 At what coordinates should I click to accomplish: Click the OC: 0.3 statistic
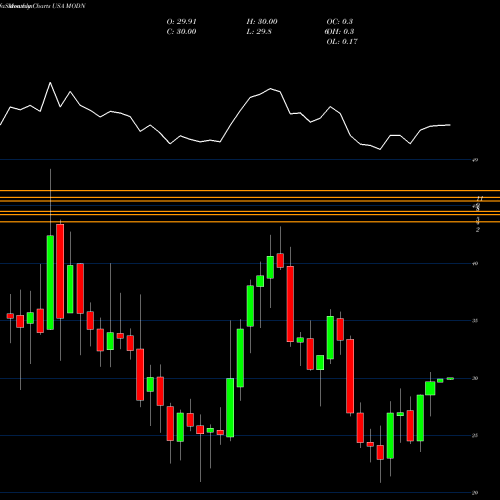coord(339,22)
